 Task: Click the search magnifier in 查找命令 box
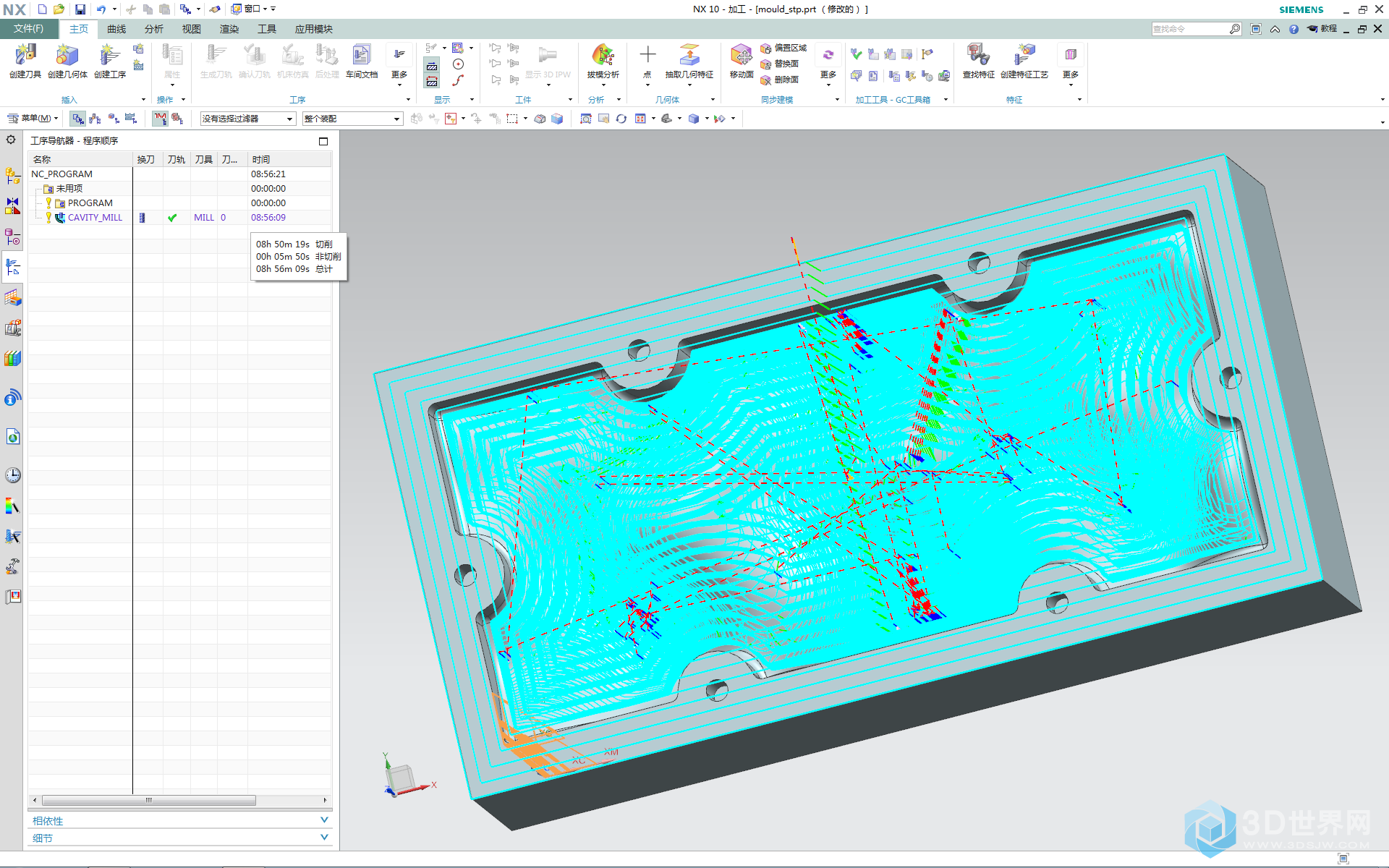coord(1234,29)
